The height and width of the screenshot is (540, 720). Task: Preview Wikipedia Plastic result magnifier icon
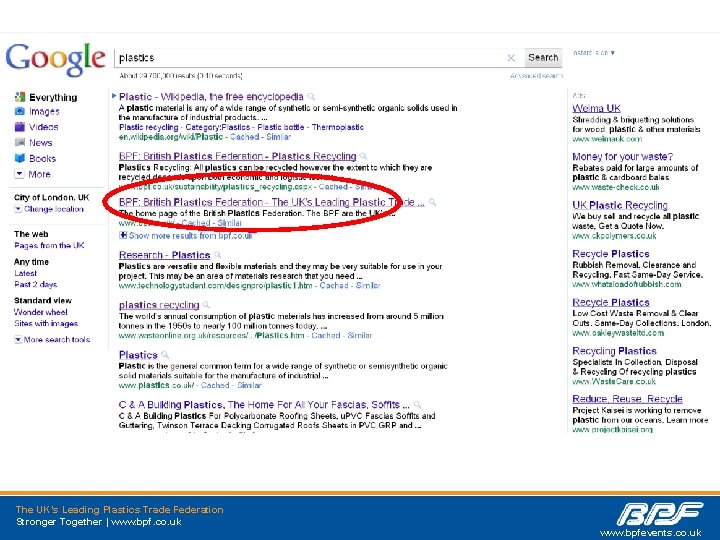pos(311,96)
